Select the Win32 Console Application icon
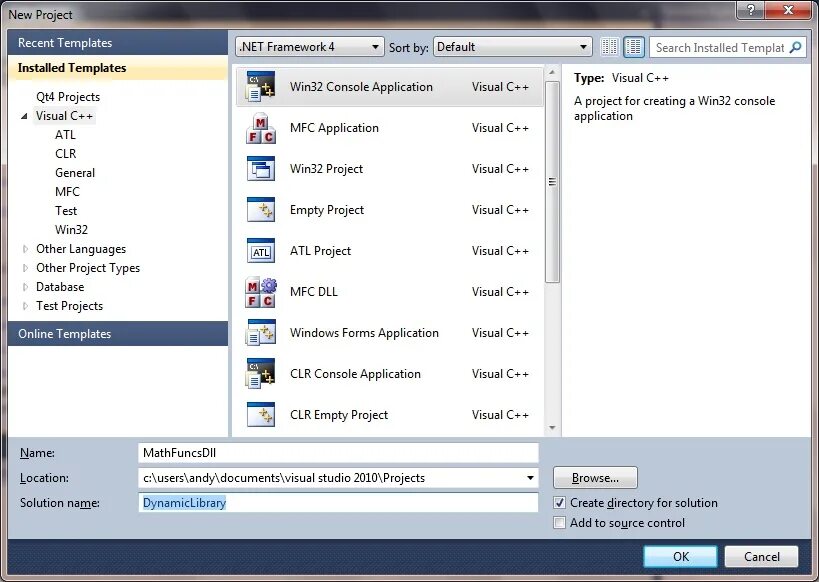819x582 pixels. [260, 87]
